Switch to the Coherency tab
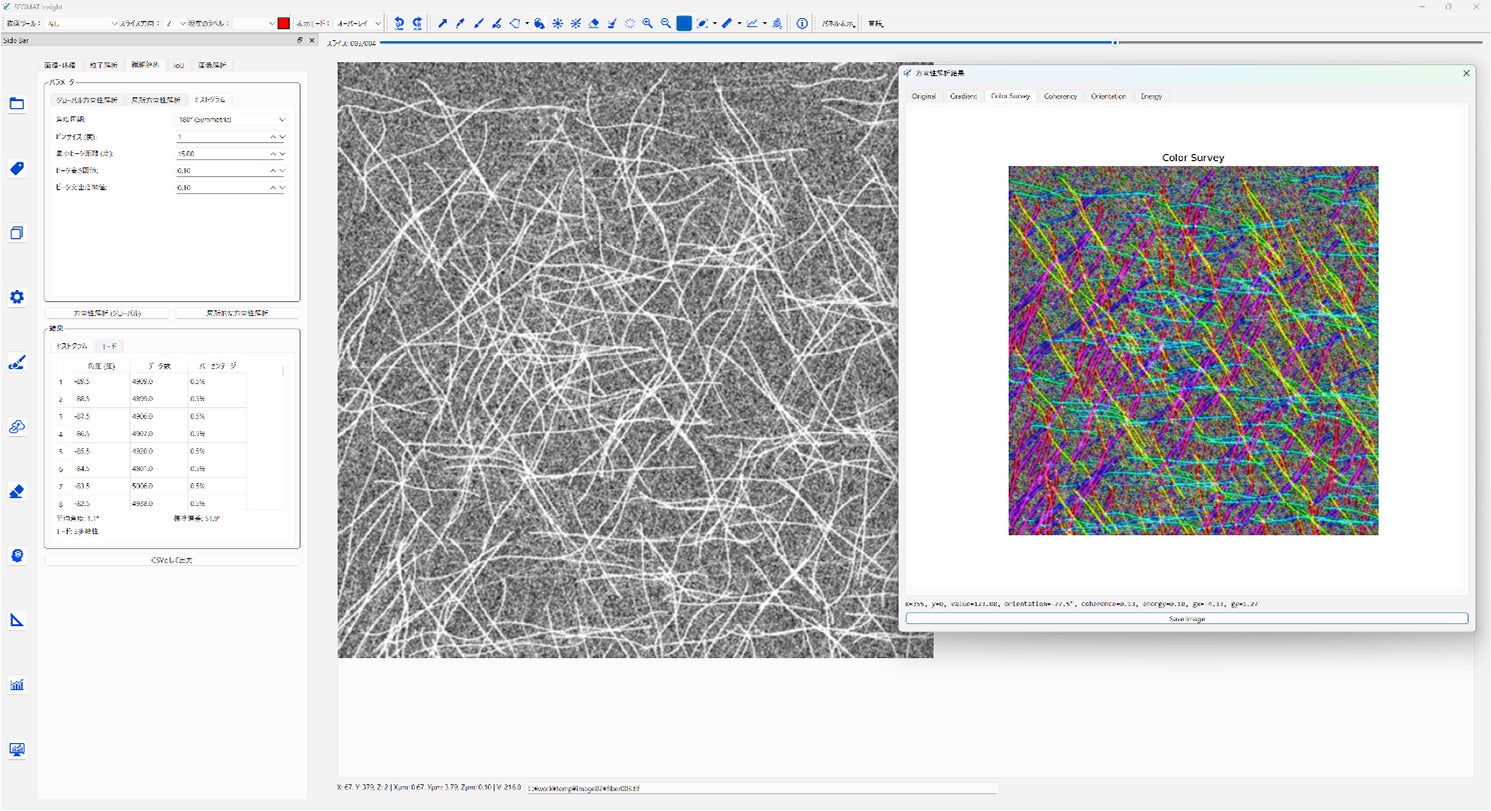 [x=1060, y=96]
